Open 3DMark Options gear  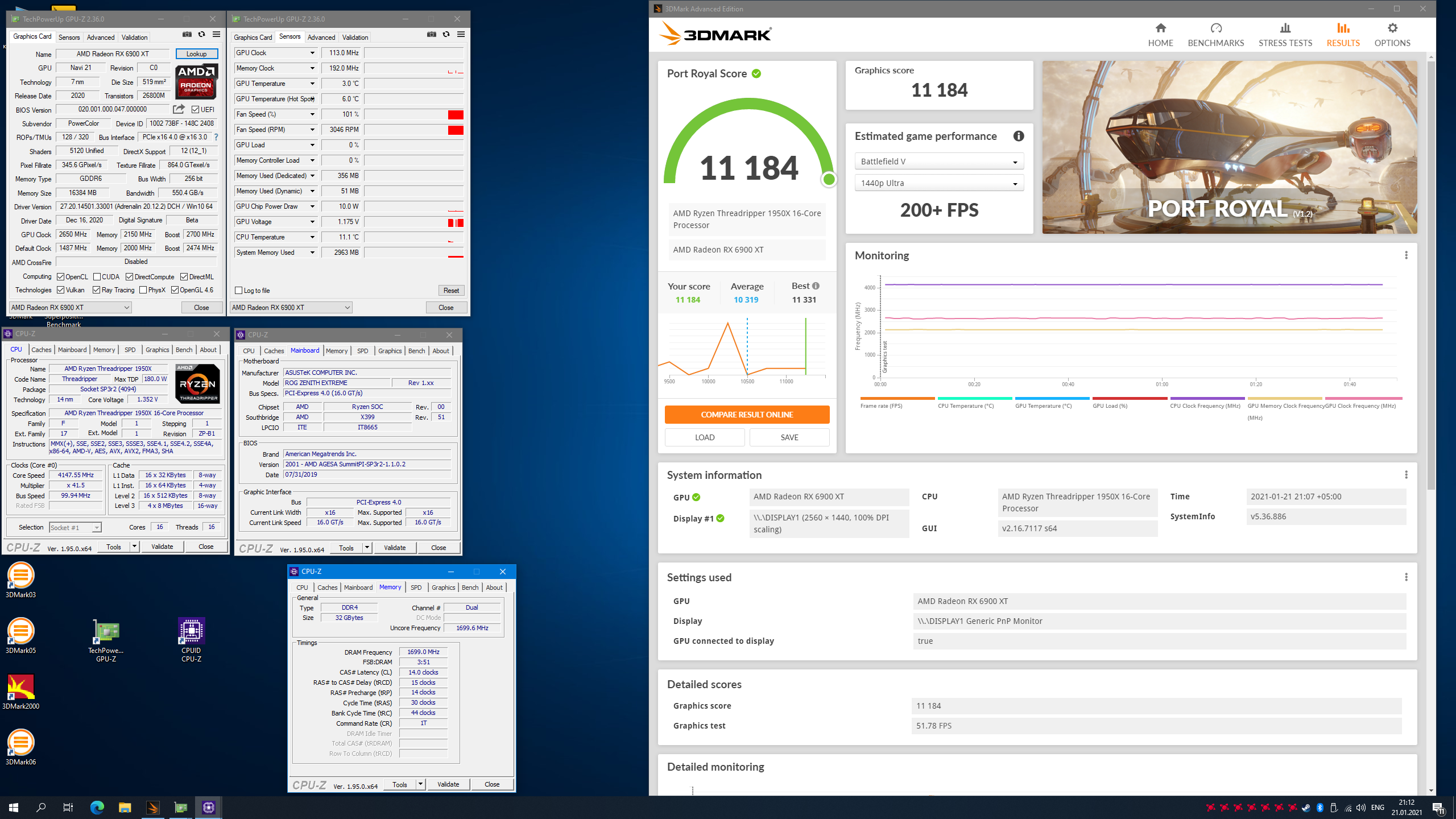[x=1392, y=35]
